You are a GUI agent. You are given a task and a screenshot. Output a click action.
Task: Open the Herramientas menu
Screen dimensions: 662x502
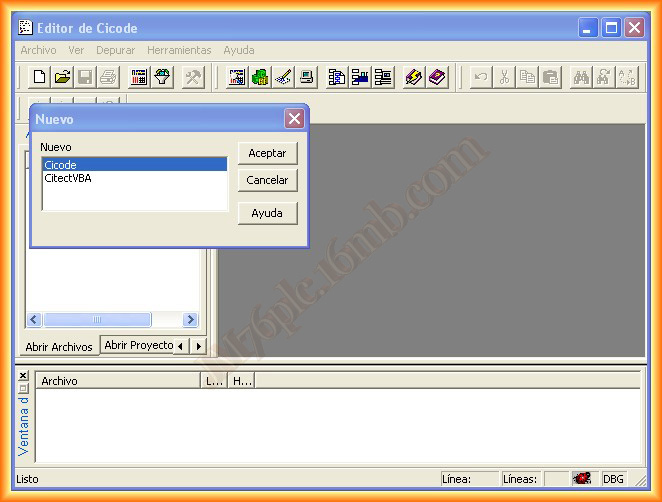[x=179, y=50]
